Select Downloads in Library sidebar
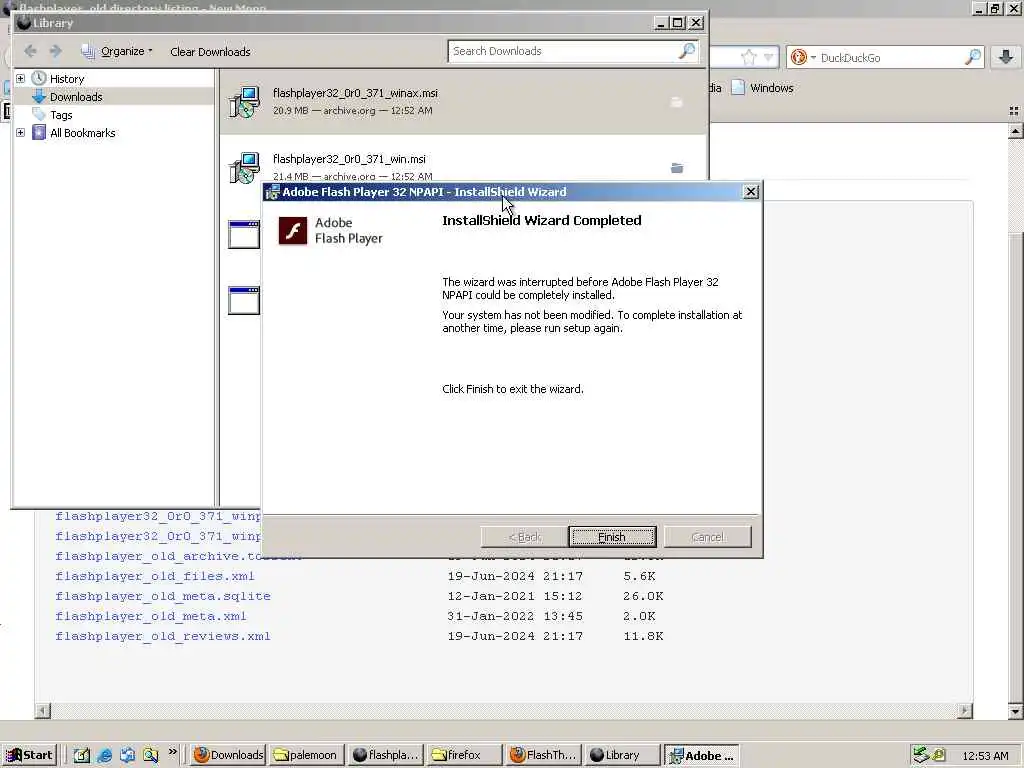 point(76,97)
